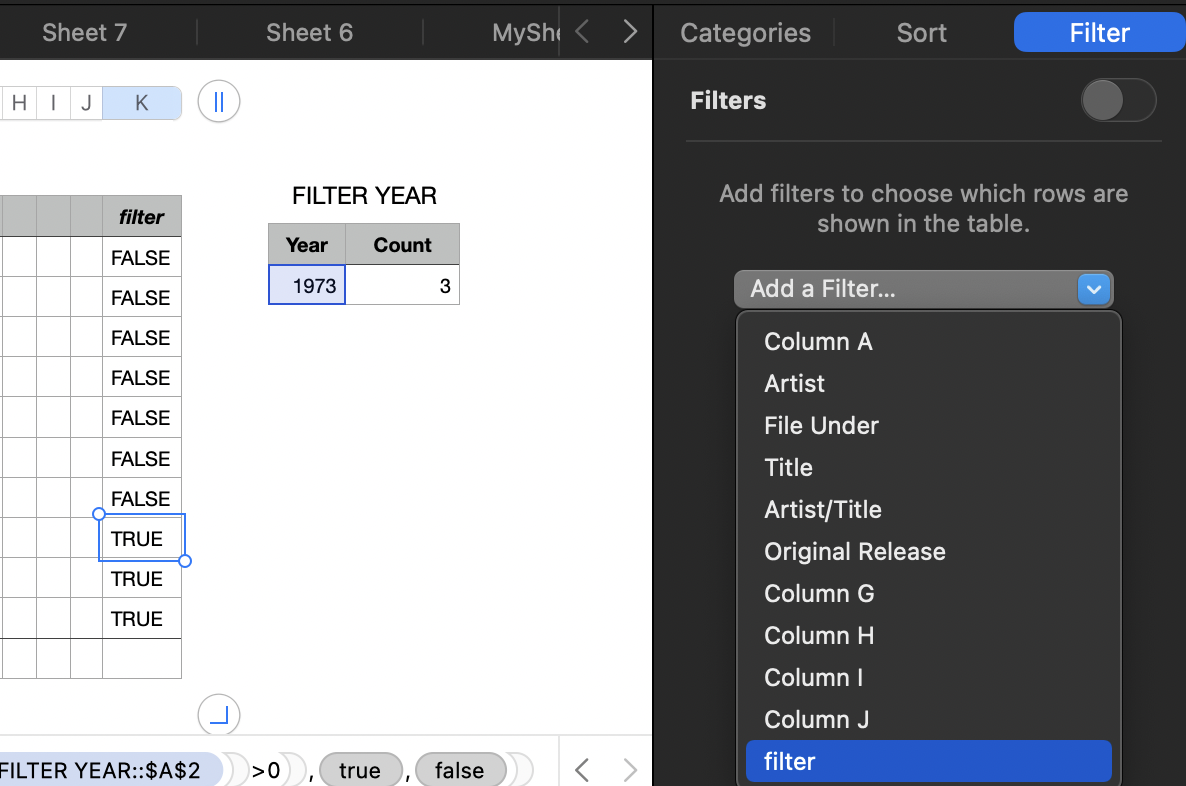
Task: Click the false token in formula
Action: [x=460, y=771]
